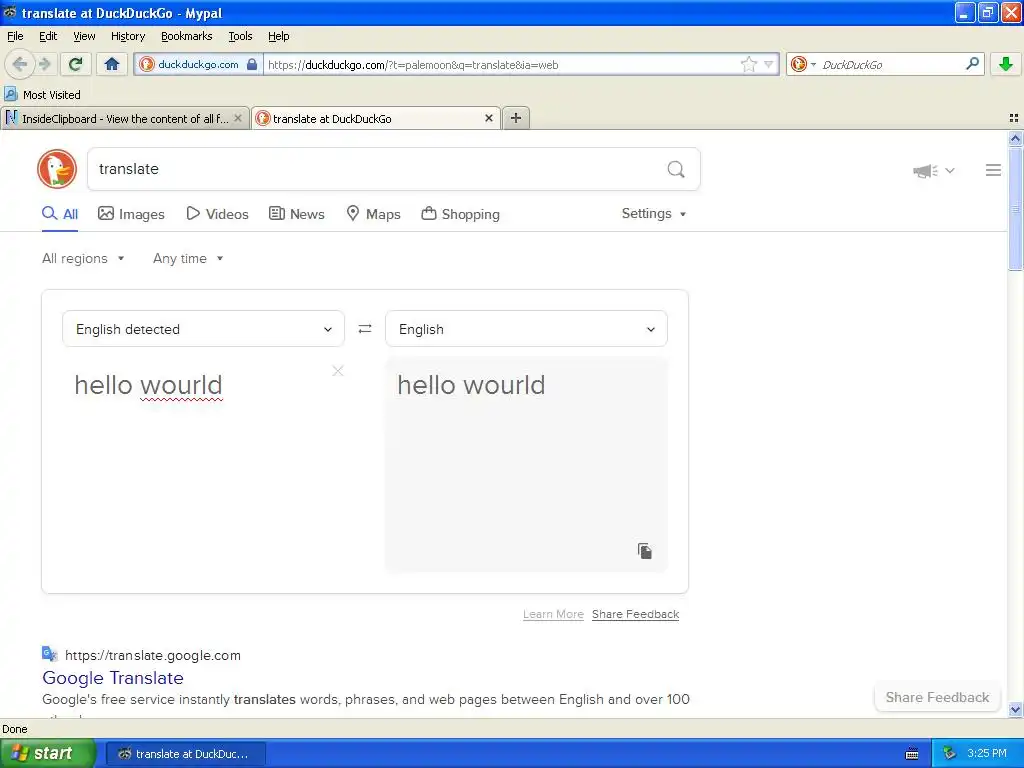Click the duckduckgo.com site identity label
Image resolution: width=1024 pixels, height=768 pixels.
click(198, 64)
